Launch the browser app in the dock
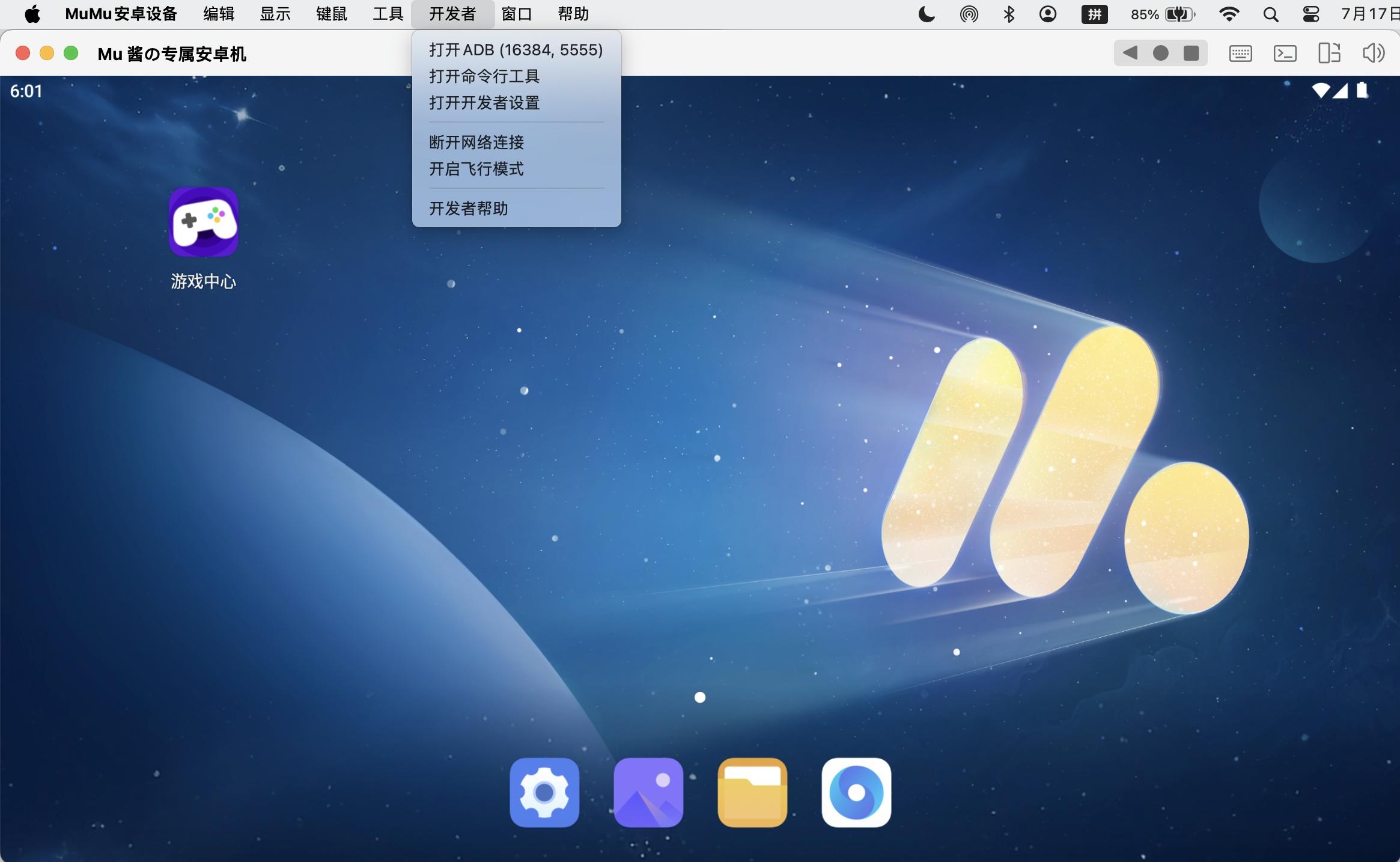Viewport: 1400px width, 862px height. (x=857, y=792)
